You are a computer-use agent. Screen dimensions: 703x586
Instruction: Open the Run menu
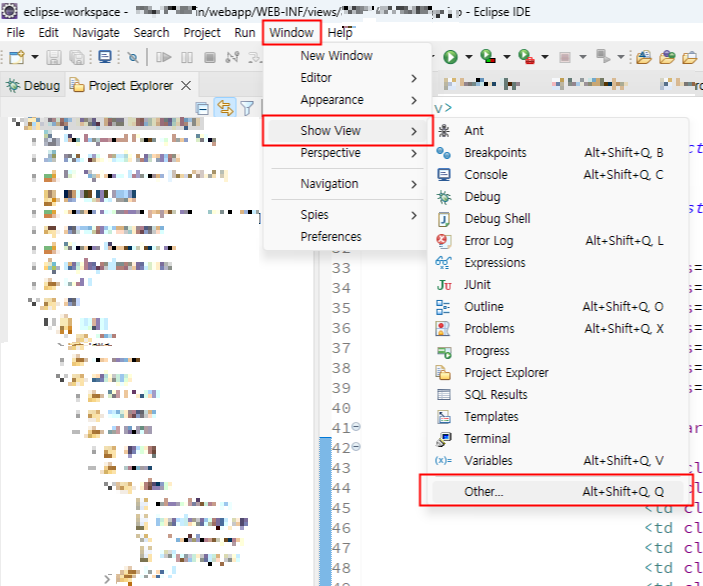(245, 33)
